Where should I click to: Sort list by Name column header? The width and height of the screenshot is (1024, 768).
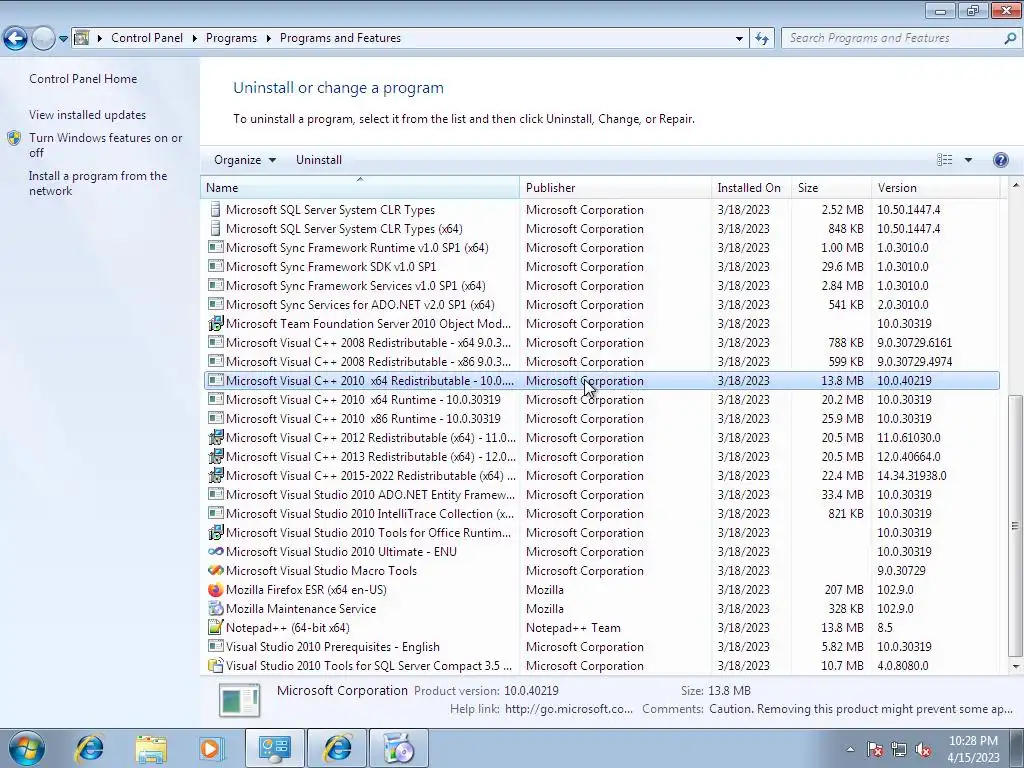[360, 187]
